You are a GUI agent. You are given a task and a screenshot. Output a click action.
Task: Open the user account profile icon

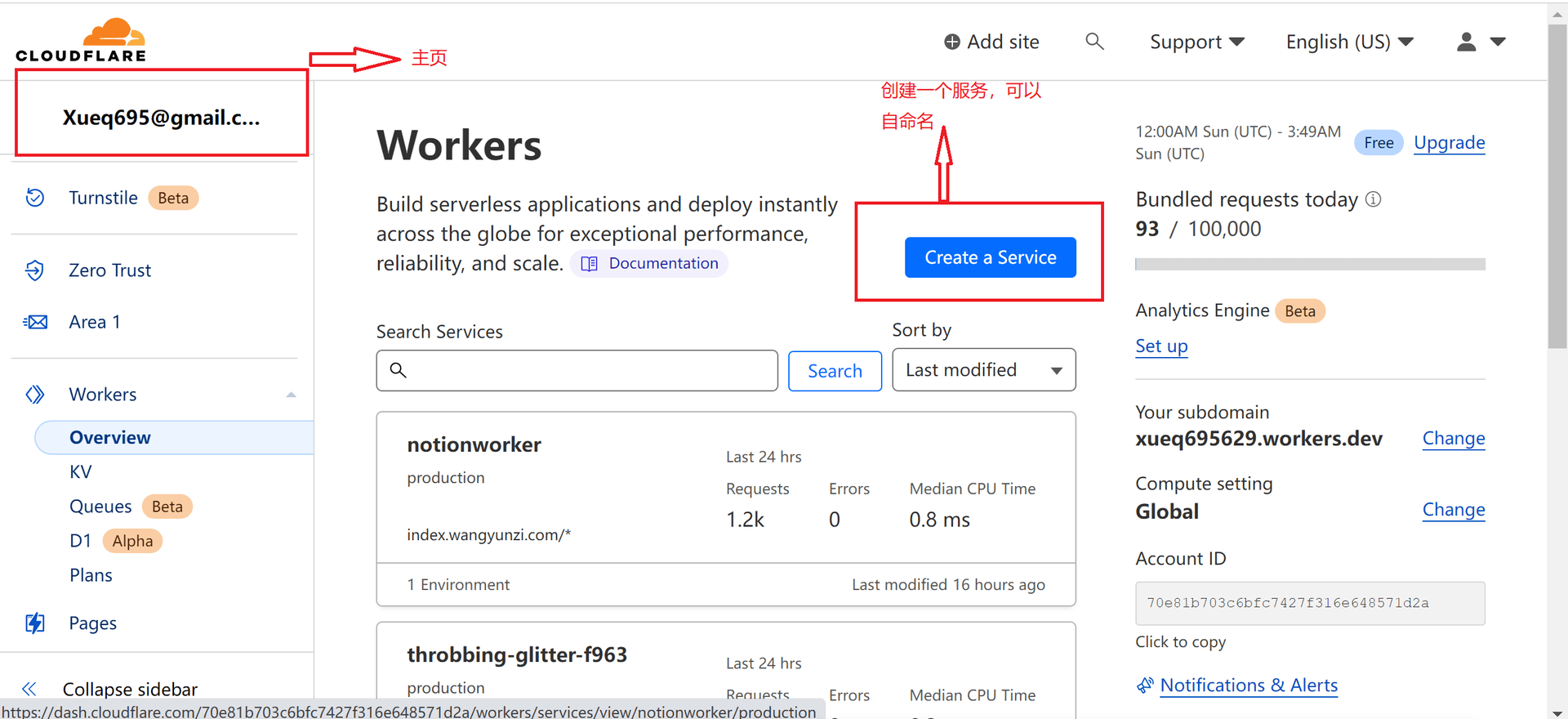[x=1467, y=42]
